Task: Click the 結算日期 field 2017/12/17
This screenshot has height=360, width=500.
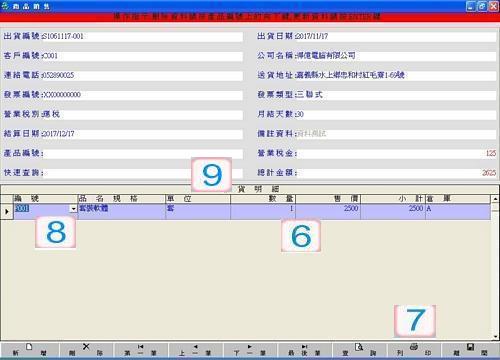Action: point(142,134)
